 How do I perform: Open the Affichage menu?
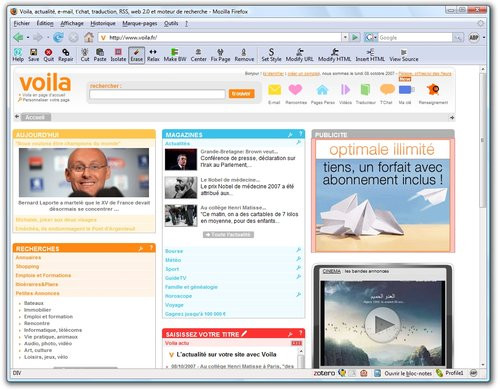coord(72,24)
